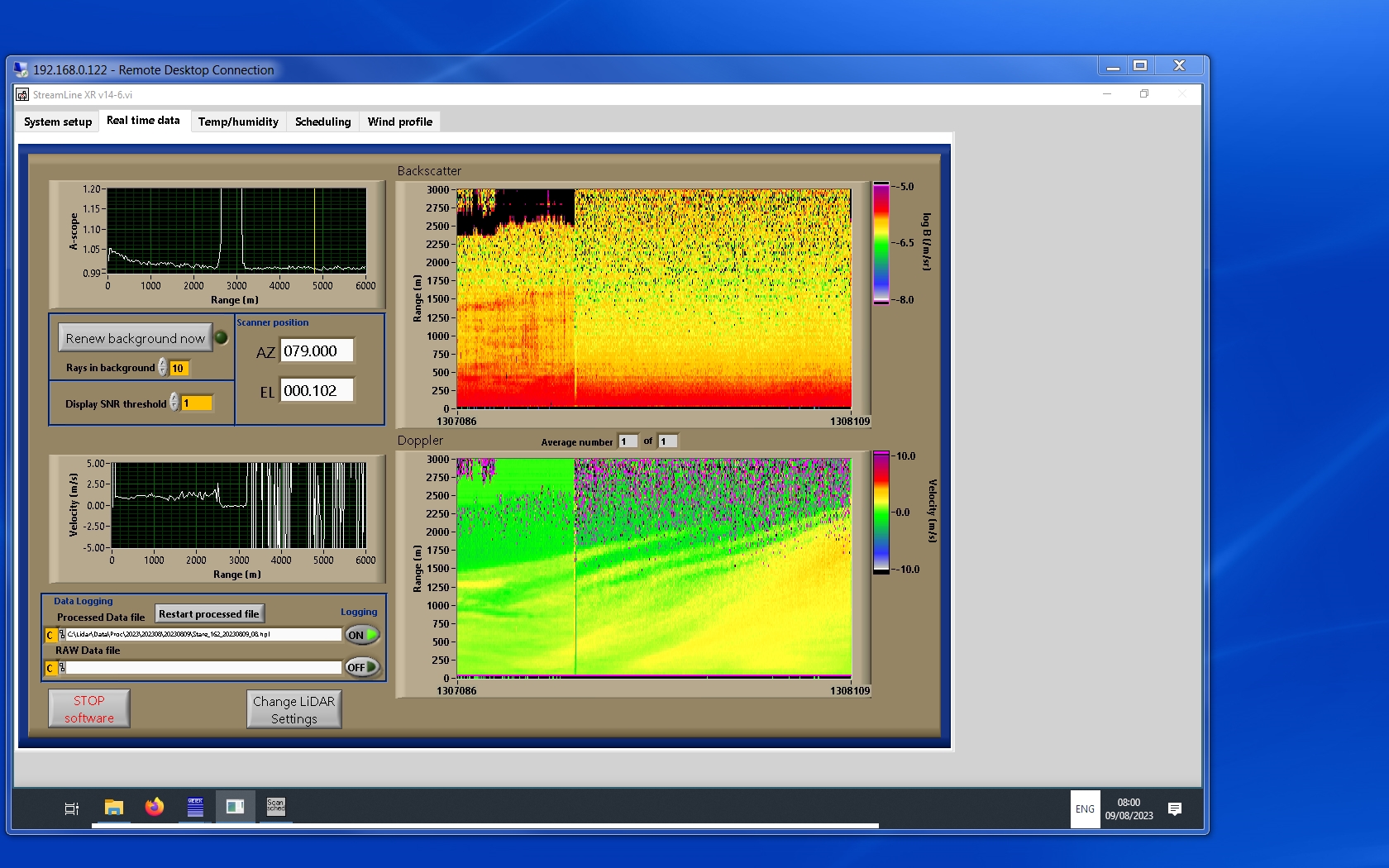Image resolution: width=1389 pixels, height=868 pixels.
Task: Open the Scan scheduler taskbar icon
Action: coord(275,807)
